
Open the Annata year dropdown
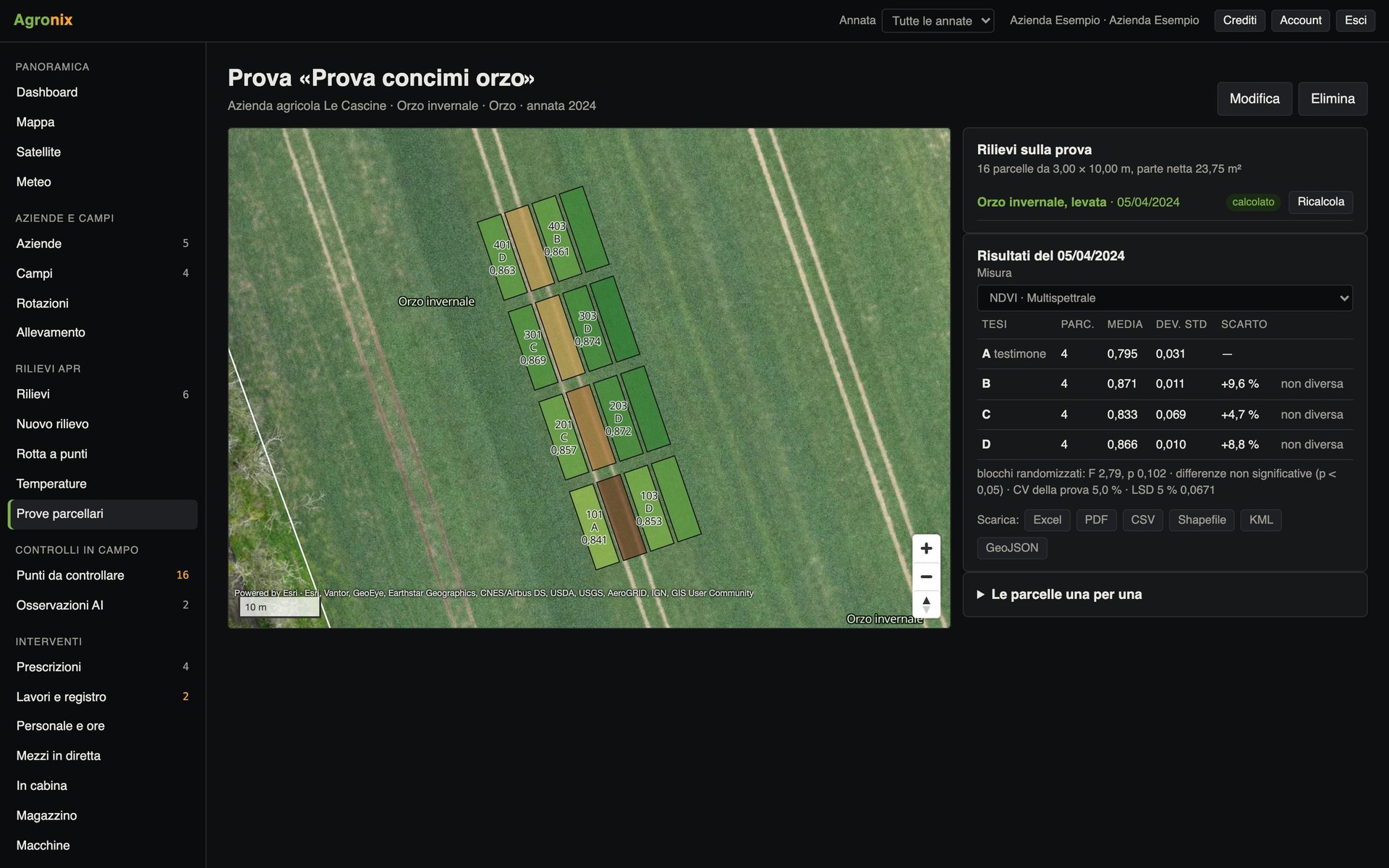click(x=938, y=20)
